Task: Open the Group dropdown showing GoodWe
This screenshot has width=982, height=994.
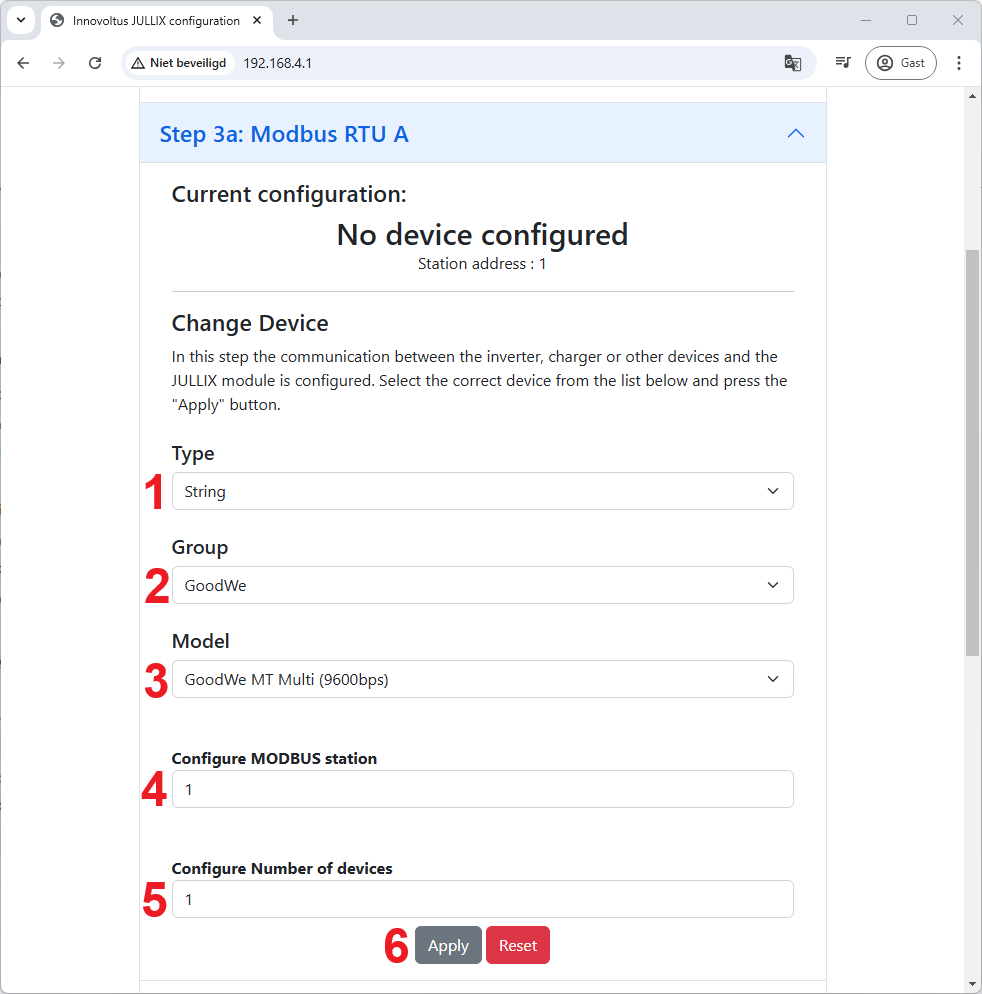Action: point(482,585)
